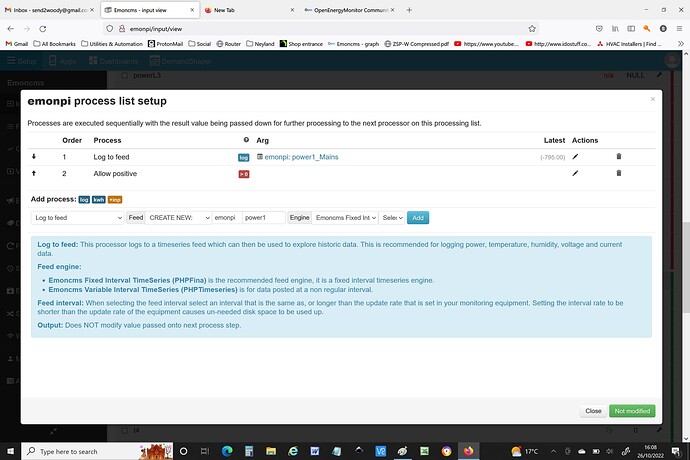Viewport: 690px width, 460px height.
Task: Click the feed tag field 'emonpi'
Action: tap(227, 218)
